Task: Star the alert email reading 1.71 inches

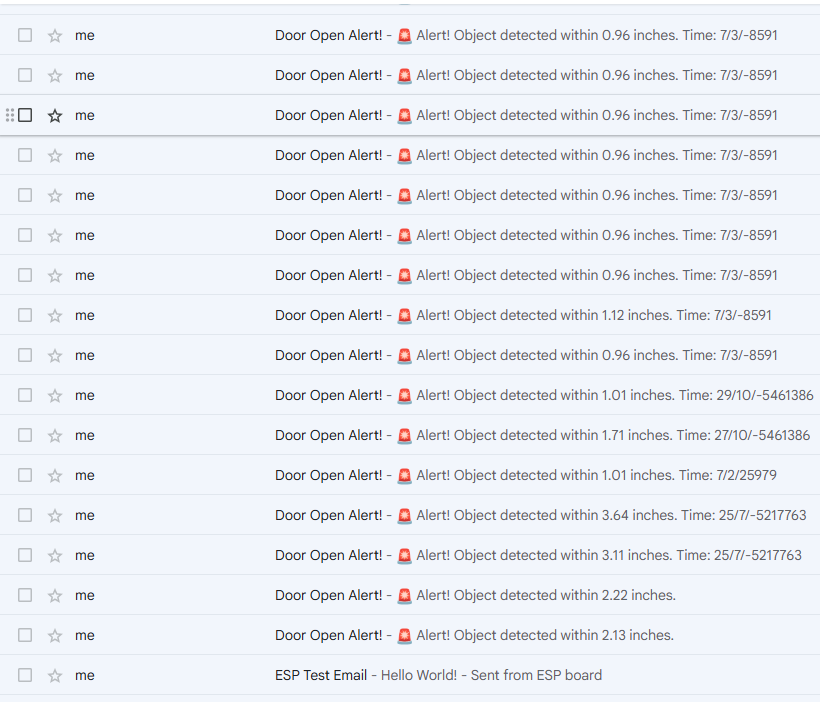Action: (55, 435)
